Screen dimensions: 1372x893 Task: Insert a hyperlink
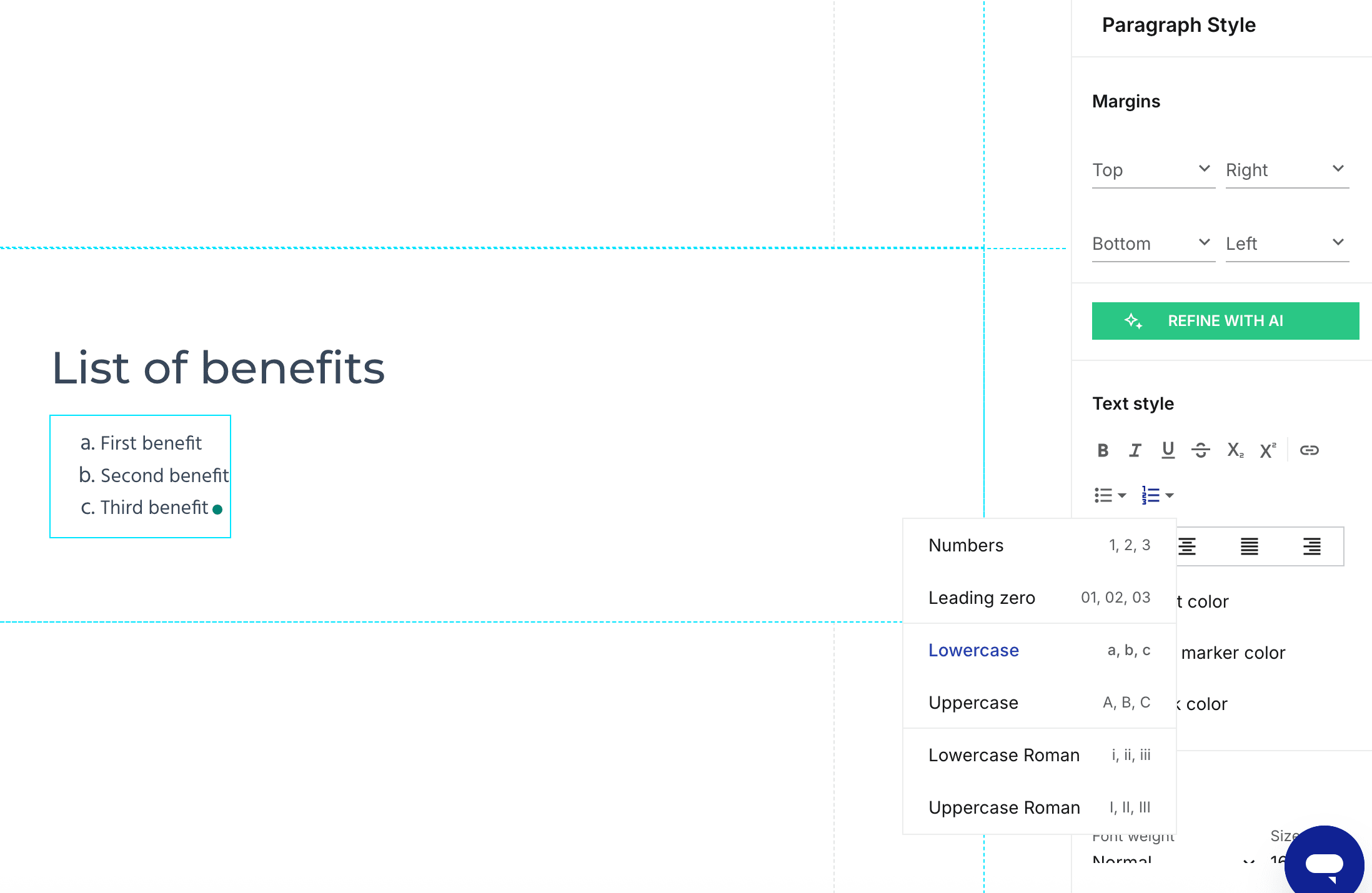1309,450
